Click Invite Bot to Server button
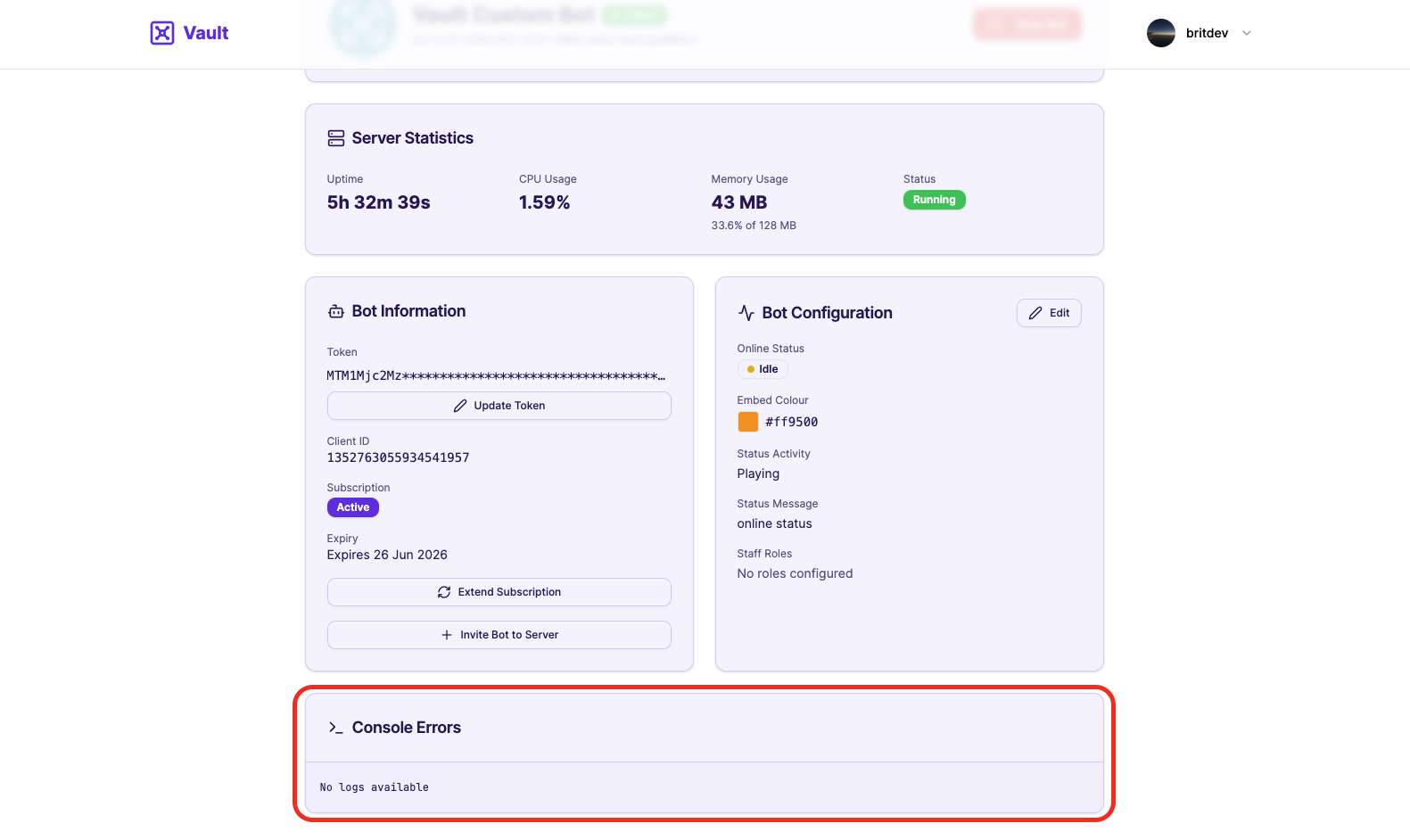1410x840 pixels. [499, 635]
